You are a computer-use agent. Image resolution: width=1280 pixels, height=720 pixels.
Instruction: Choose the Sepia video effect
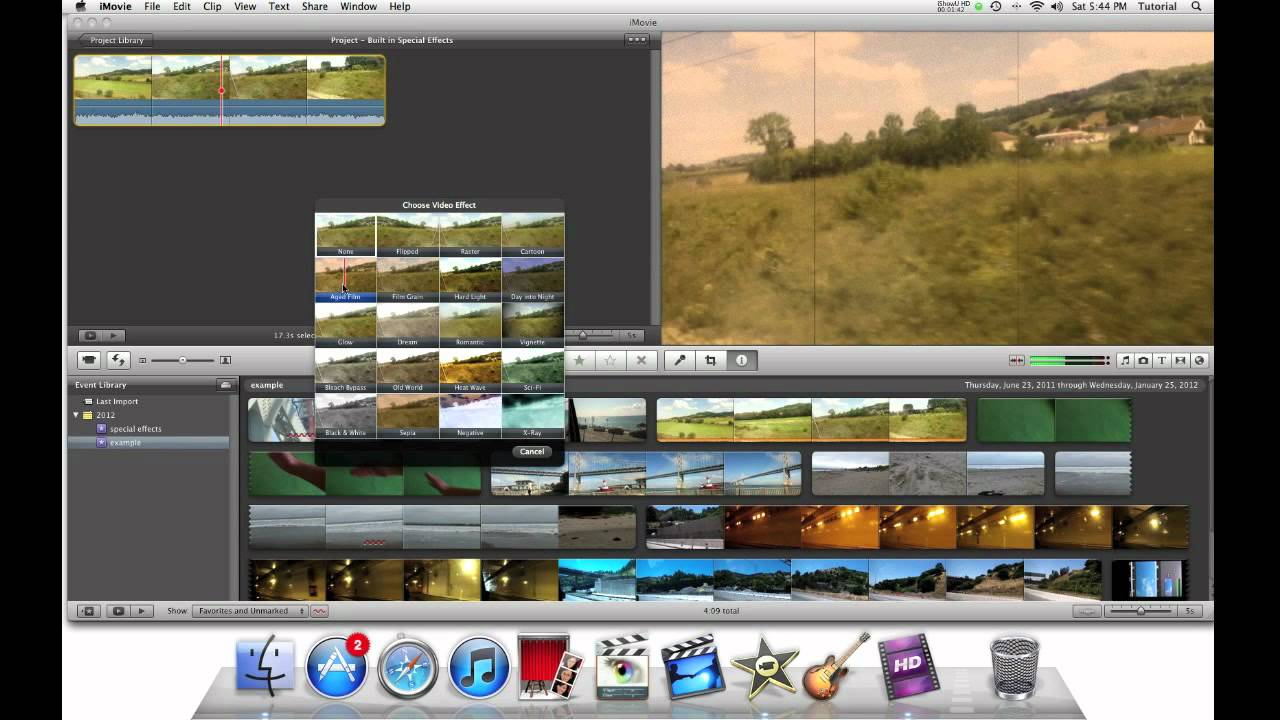407,416
